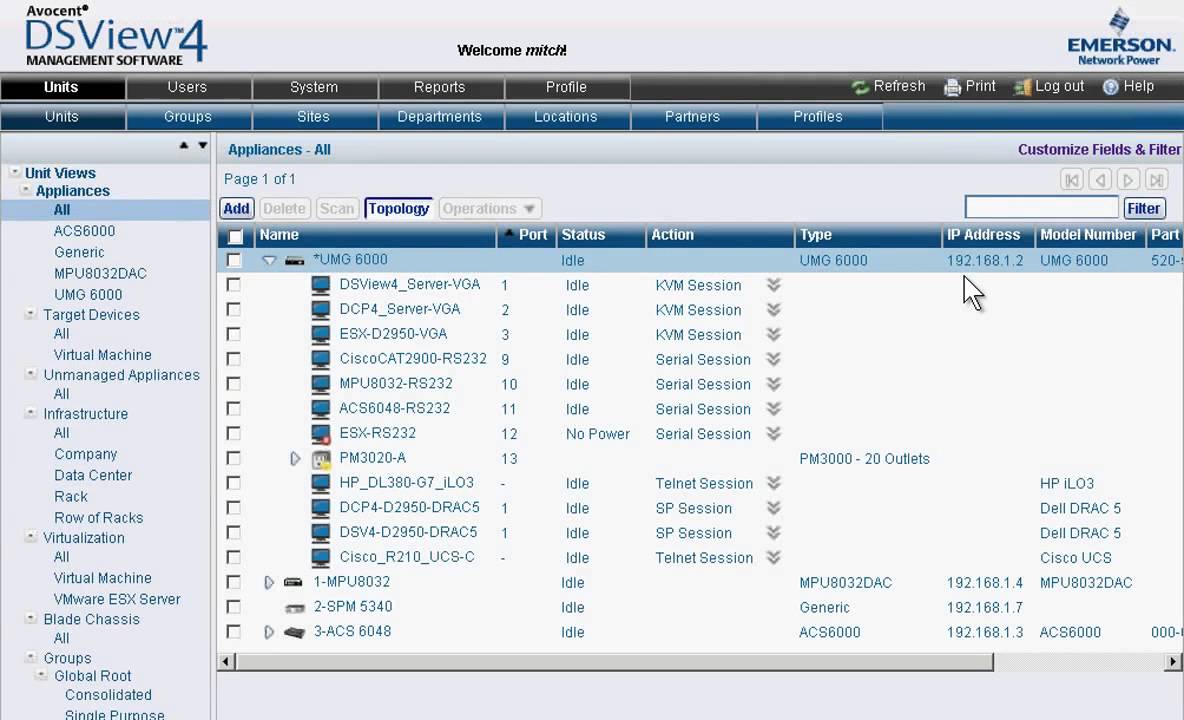
Task: Click the device icon beside 2-SPM 5340
Action: pyautogui.click(x=294, y=608)
